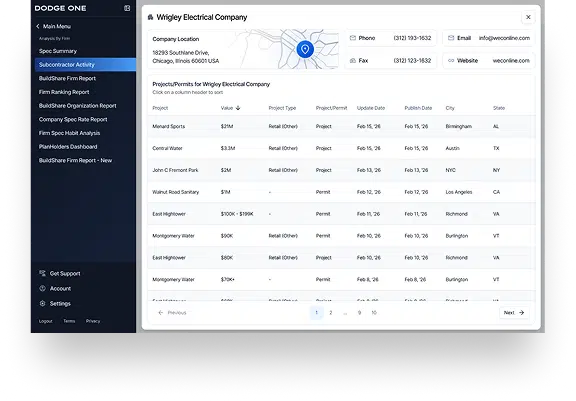Open BuildShare Firm Report - New

coord(75,160)
